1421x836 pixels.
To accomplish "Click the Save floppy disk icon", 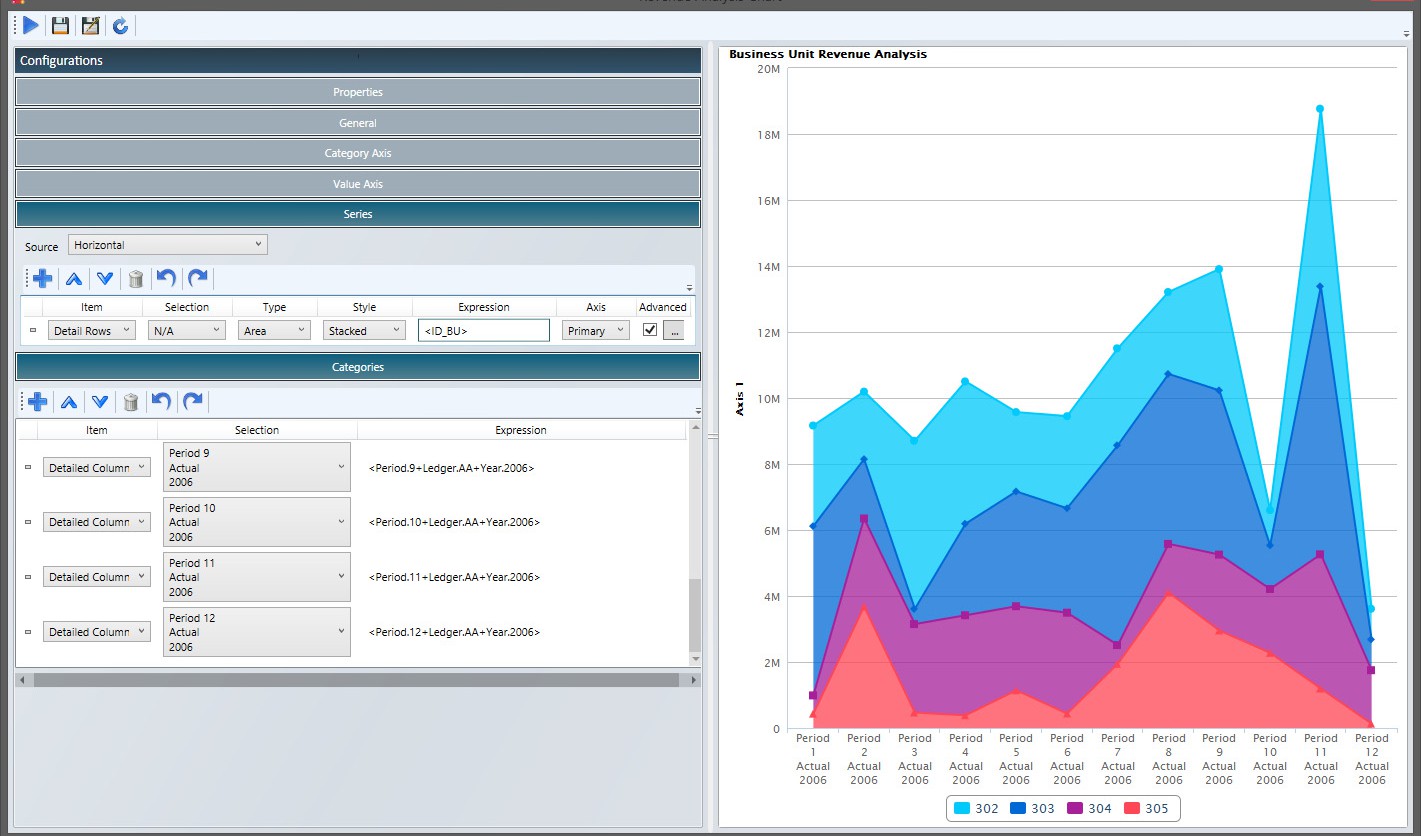I will pyautogui.click(x=61, y=26).
